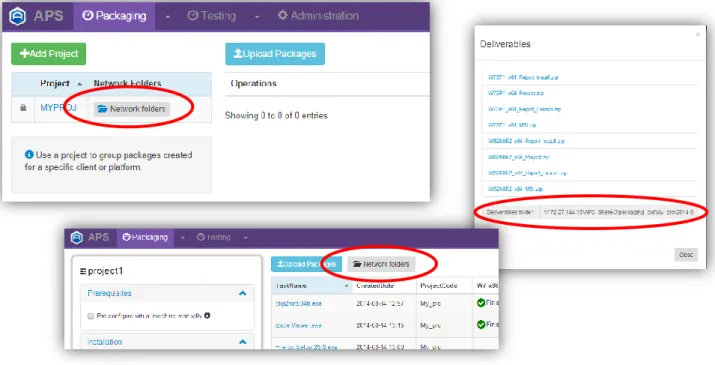Click the green Add Project button

tap(48, 54)
